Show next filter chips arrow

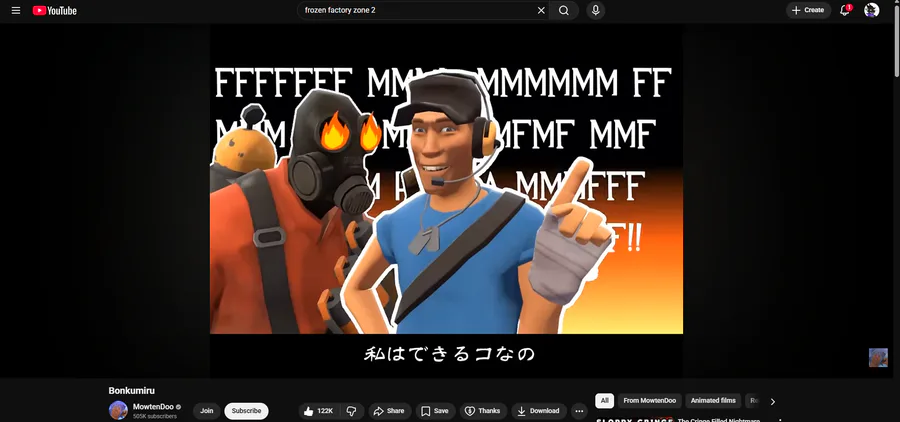click(773, 401)
